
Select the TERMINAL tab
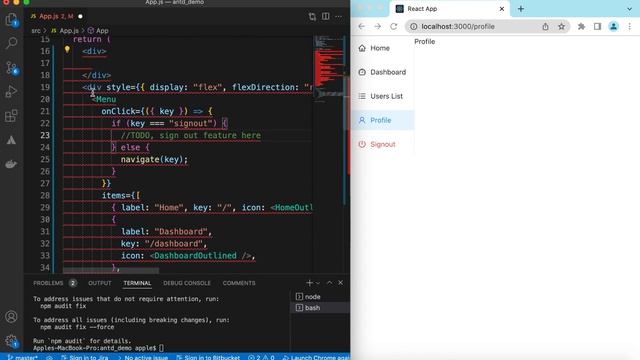(x=137, y=283)
